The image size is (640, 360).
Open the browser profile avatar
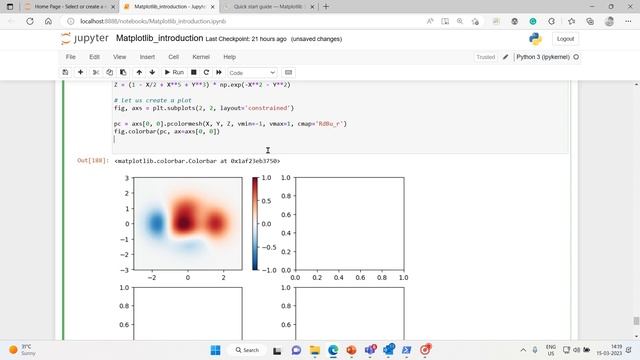tap(609, 21)
